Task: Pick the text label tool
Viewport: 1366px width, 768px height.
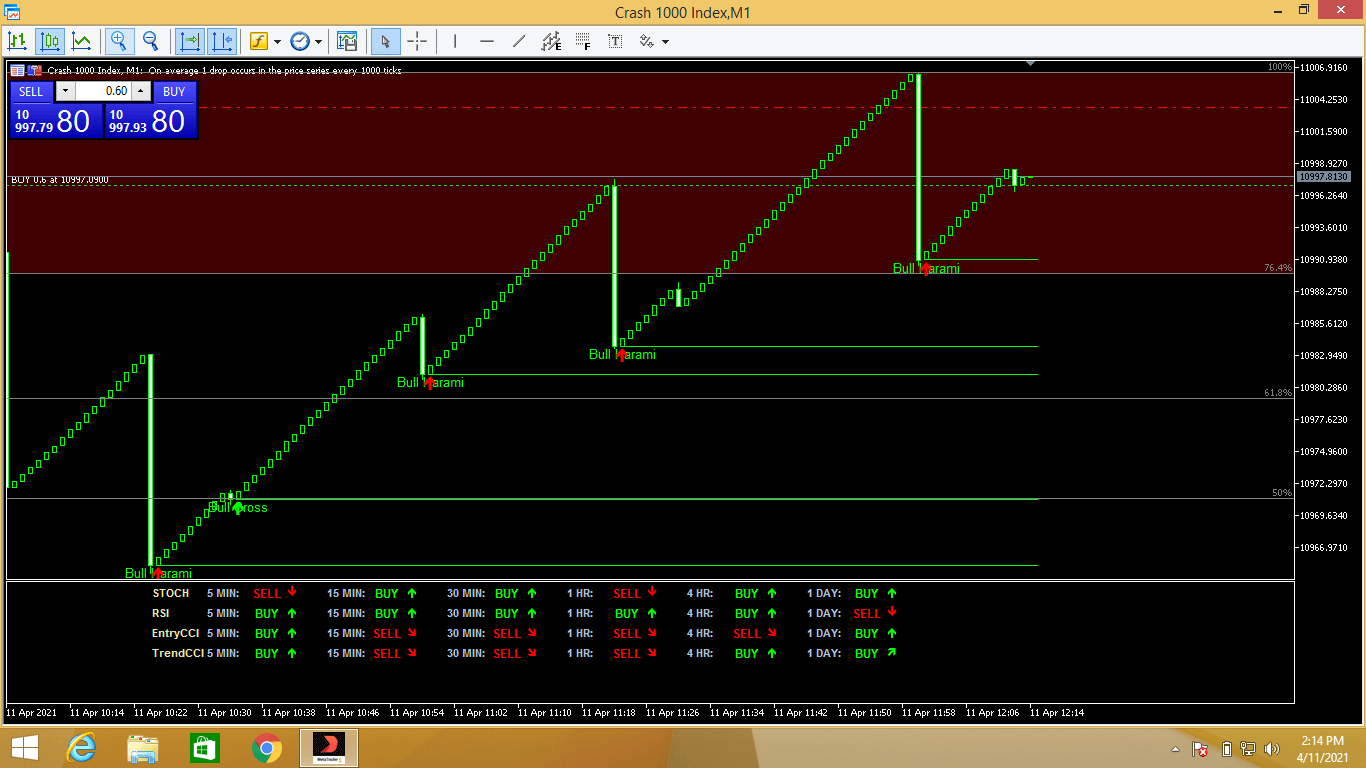Action: pyautogui.click(x=615, y=41)
